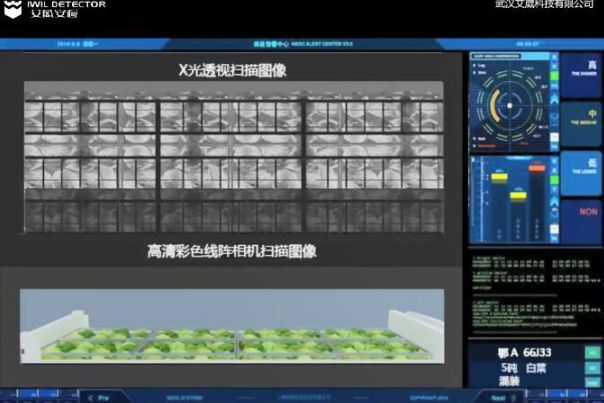Click the log text console panel
Screen dimensions: 604x403
pos(513,298)
